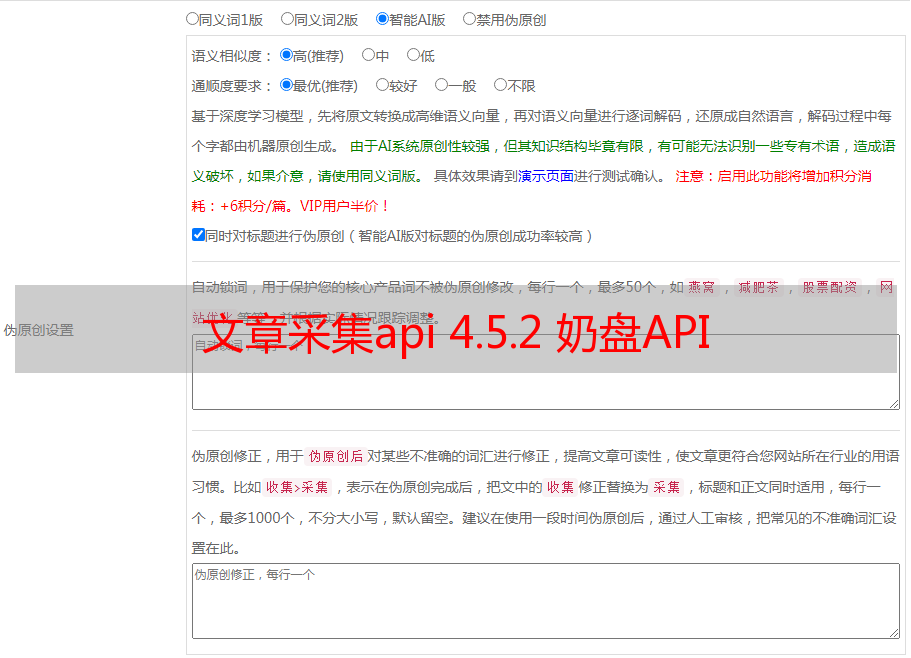Screen dimensions: 911x658
Task: Click the red VIP用户半价 notice text
Action: pyautogui.click(x=345, y=206)
